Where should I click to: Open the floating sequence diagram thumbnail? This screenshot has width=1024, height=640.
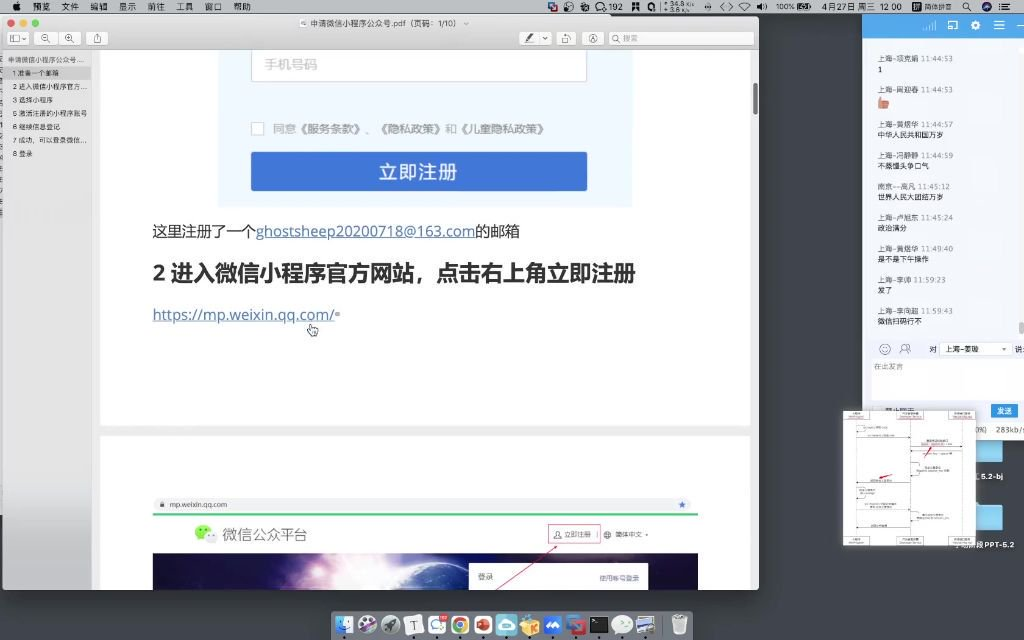click(909, 478)
